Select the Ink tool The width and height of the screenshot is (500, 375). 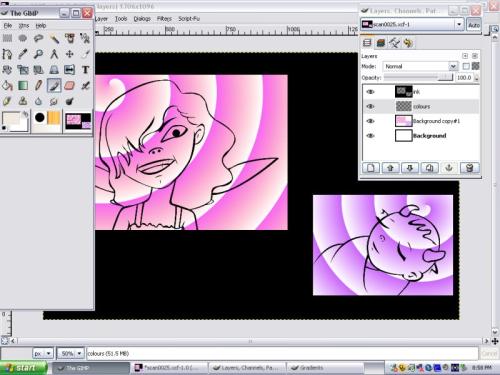(x=7, y=101)
